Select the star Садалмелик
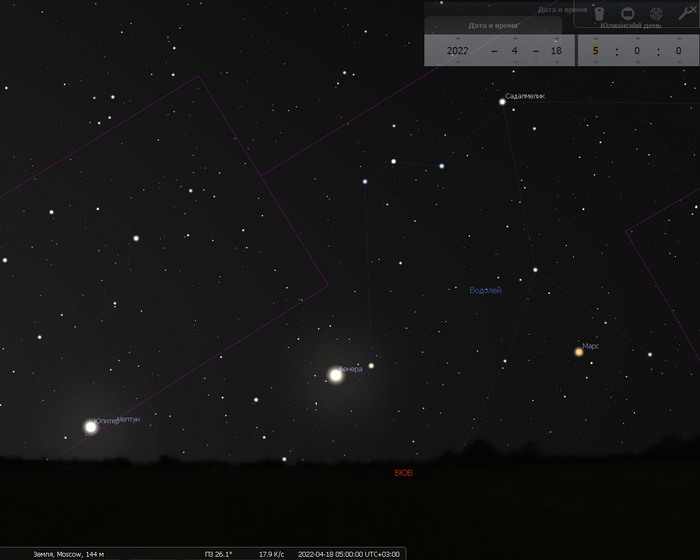This screenshot has width=700, height=560. pyautogui.click(x=502, y=102)
